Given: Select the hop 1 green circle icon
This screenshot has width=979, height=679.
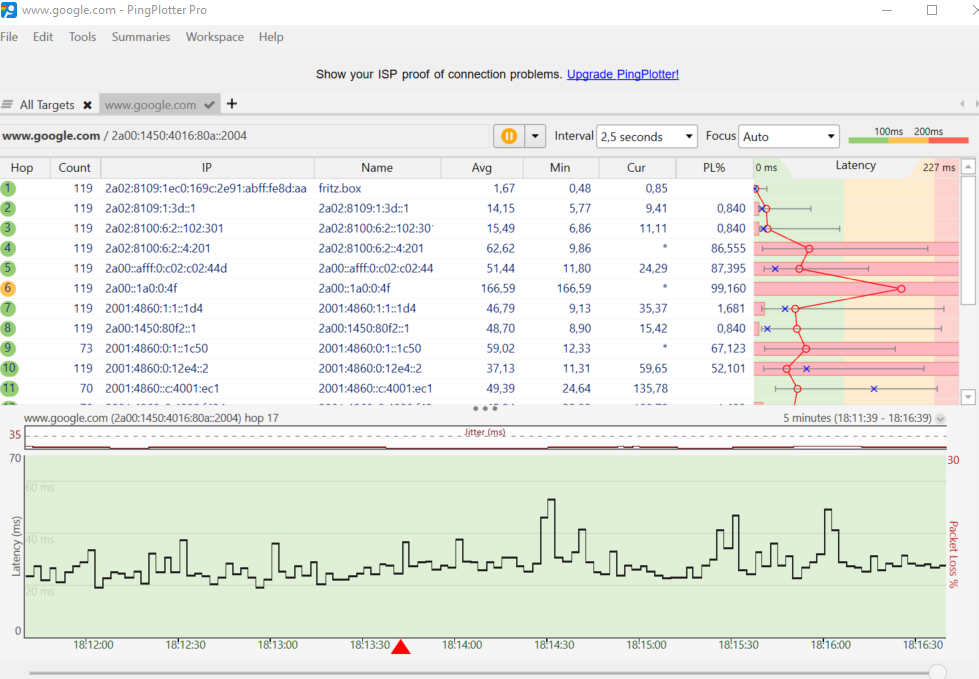Looking at the screenshot, I should [8, 188].
